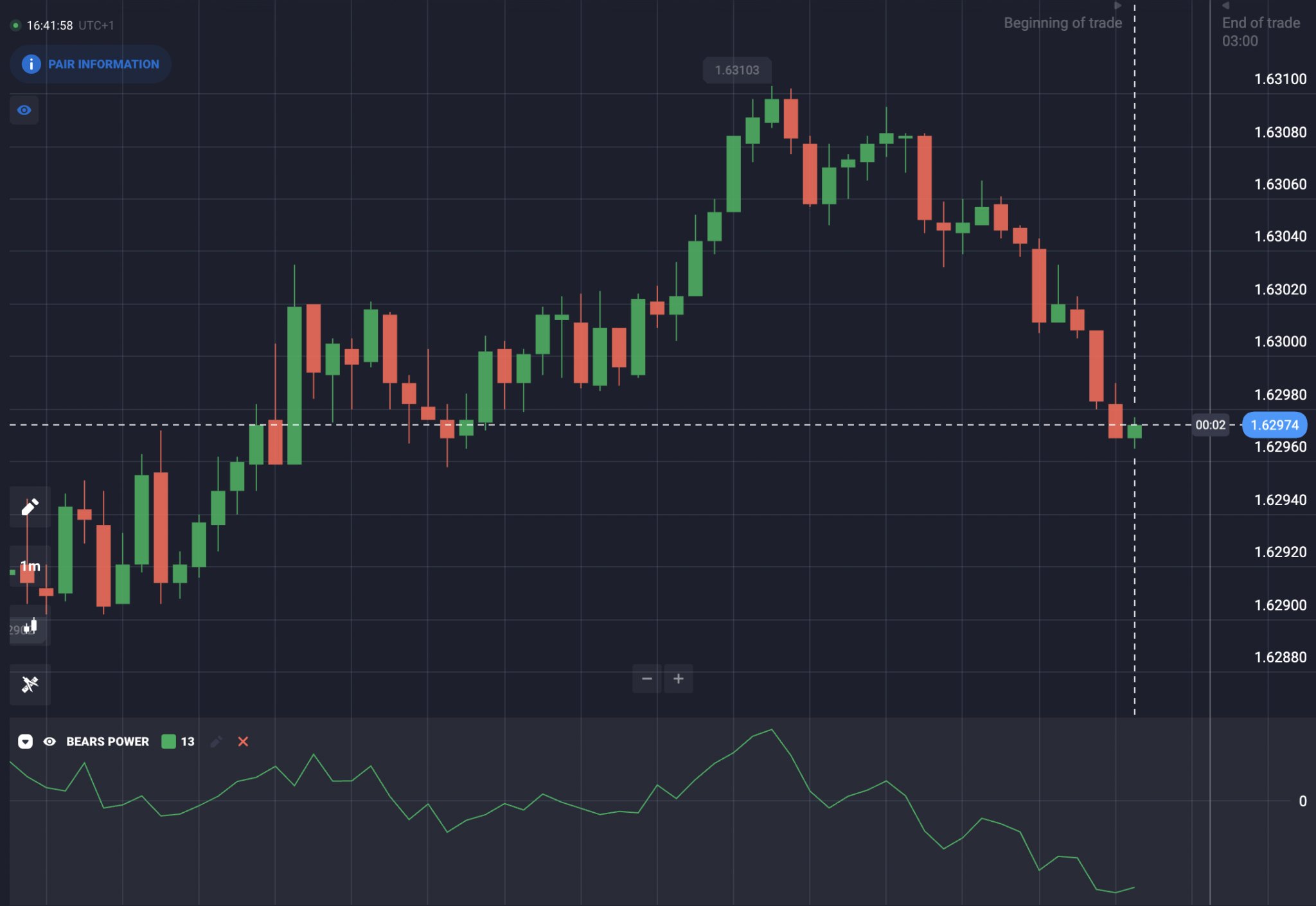Click the green connection status dot

coord(15,26)
